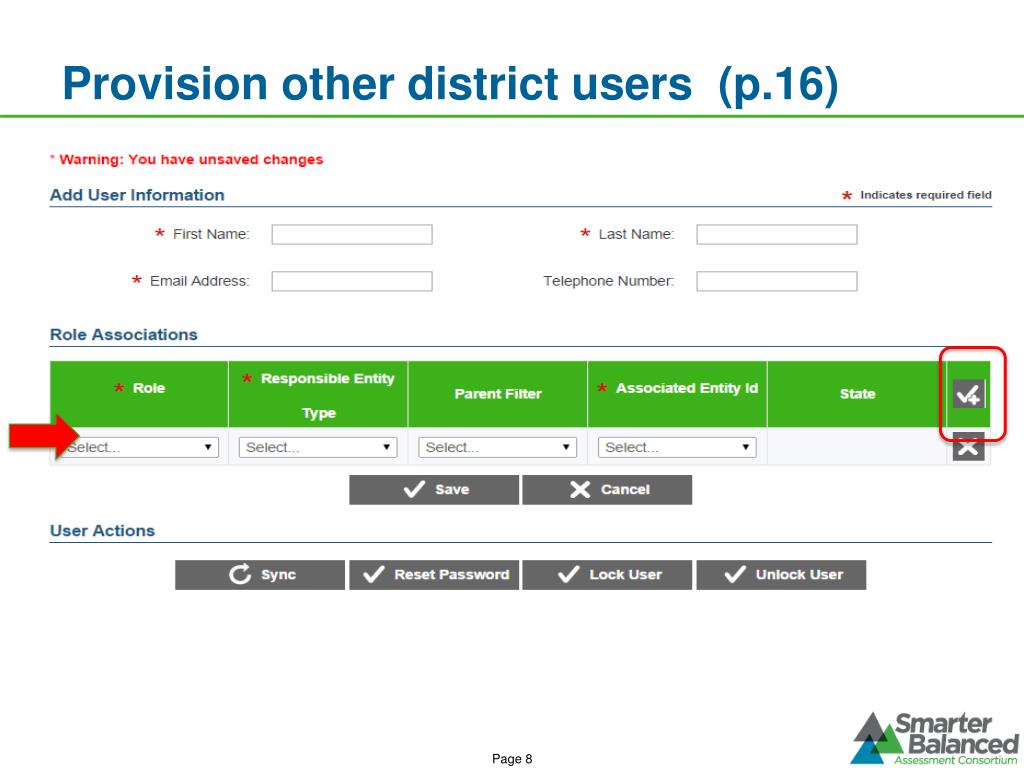Image resolution: width=1024 pixels, height=768 pixels.
Task: Focus the Email Address field
Action: [352, 281]
